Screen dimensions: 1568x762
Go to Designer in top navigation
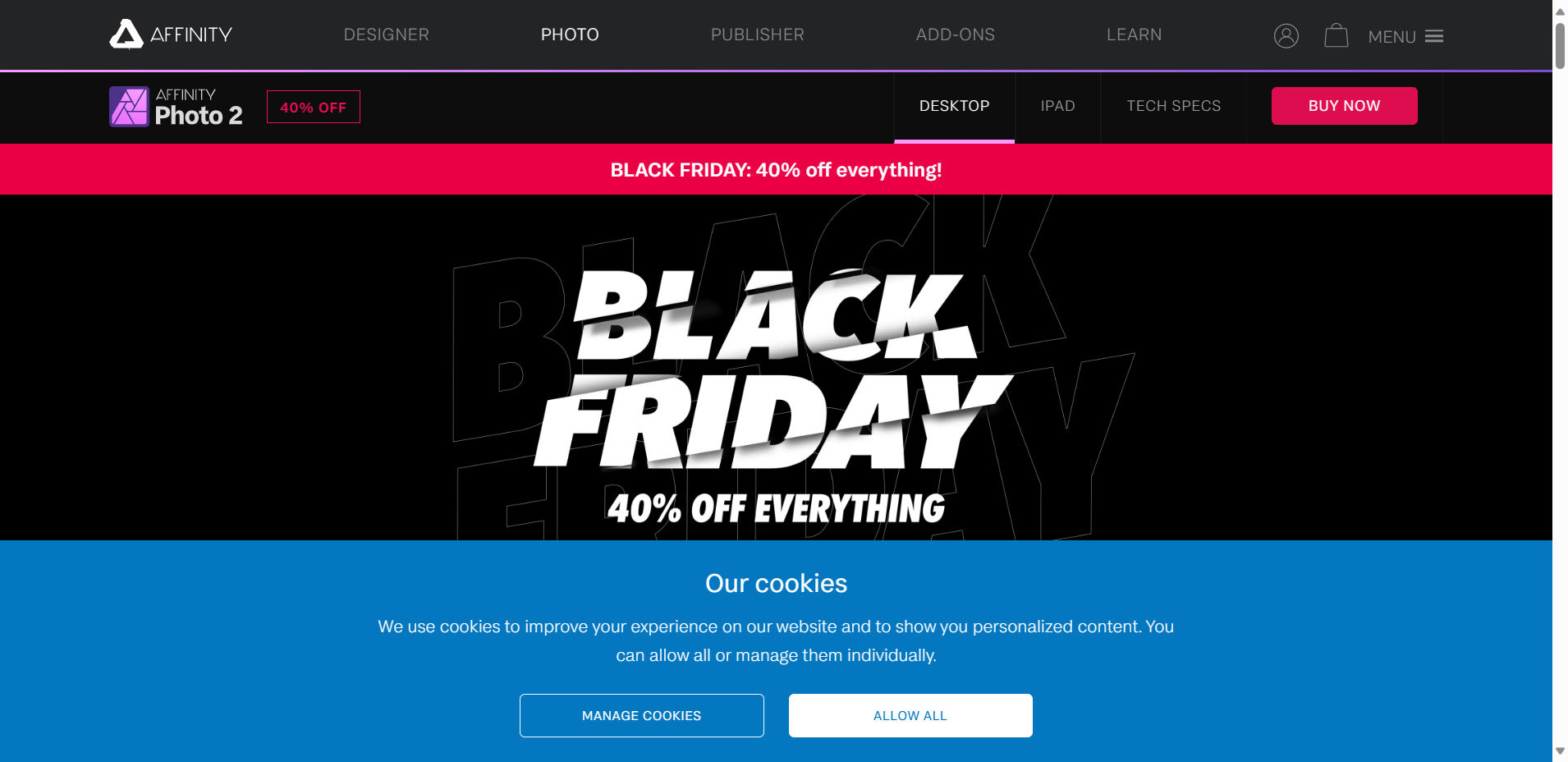pyautogui.click(x=386, y=34)
